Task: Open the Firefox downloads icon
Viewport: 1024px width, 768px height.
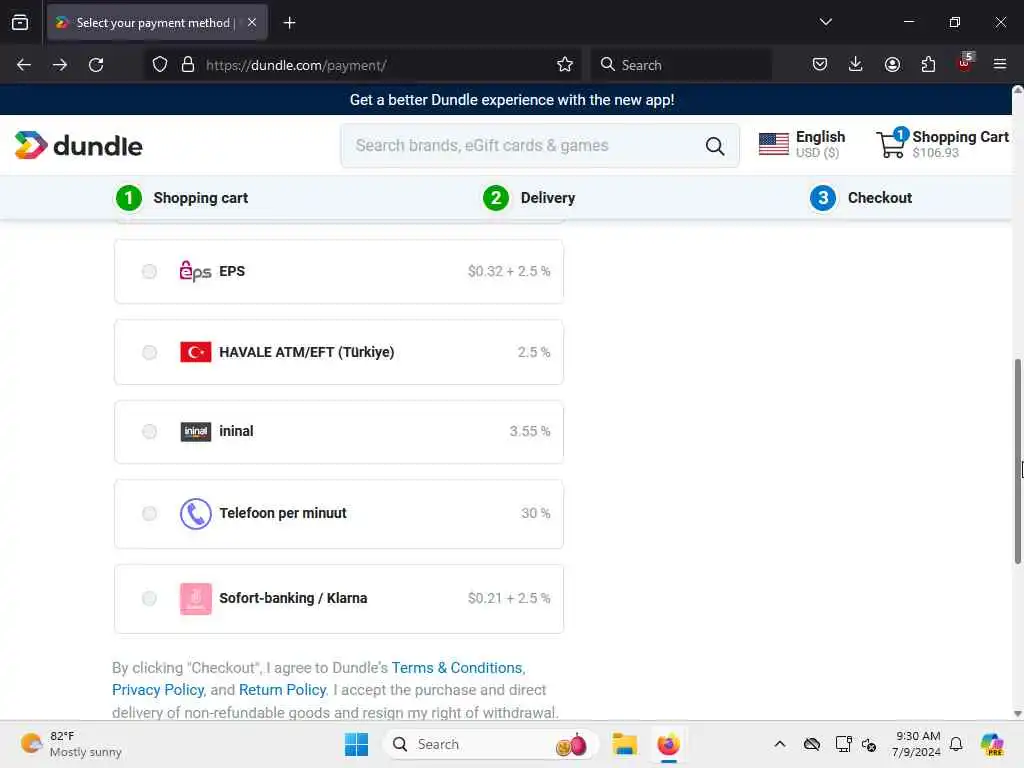Action: coord(856,65)
